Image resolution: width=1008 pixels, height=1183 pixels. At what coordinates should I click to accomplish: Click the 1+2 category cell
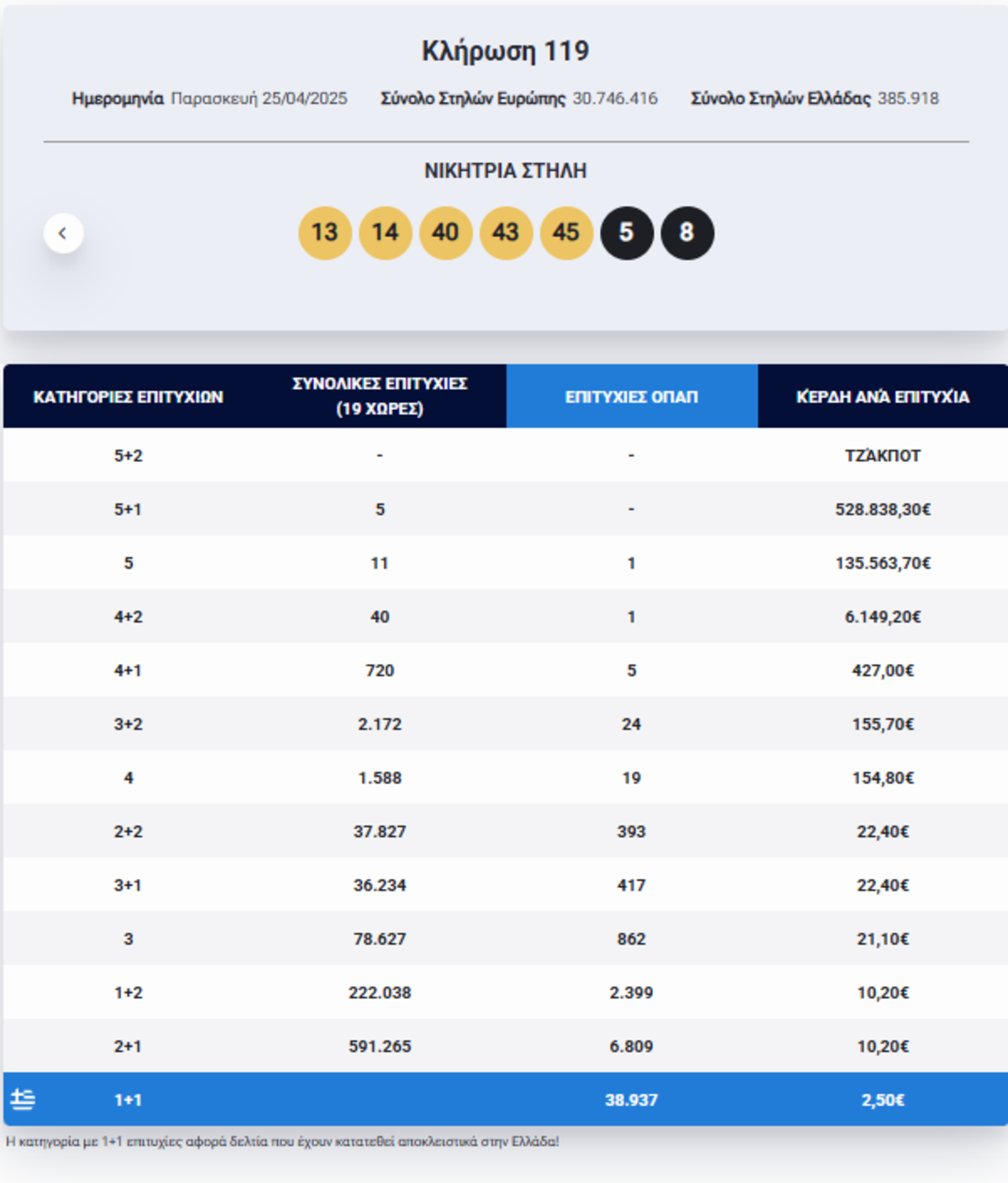(x=129, y=993)
